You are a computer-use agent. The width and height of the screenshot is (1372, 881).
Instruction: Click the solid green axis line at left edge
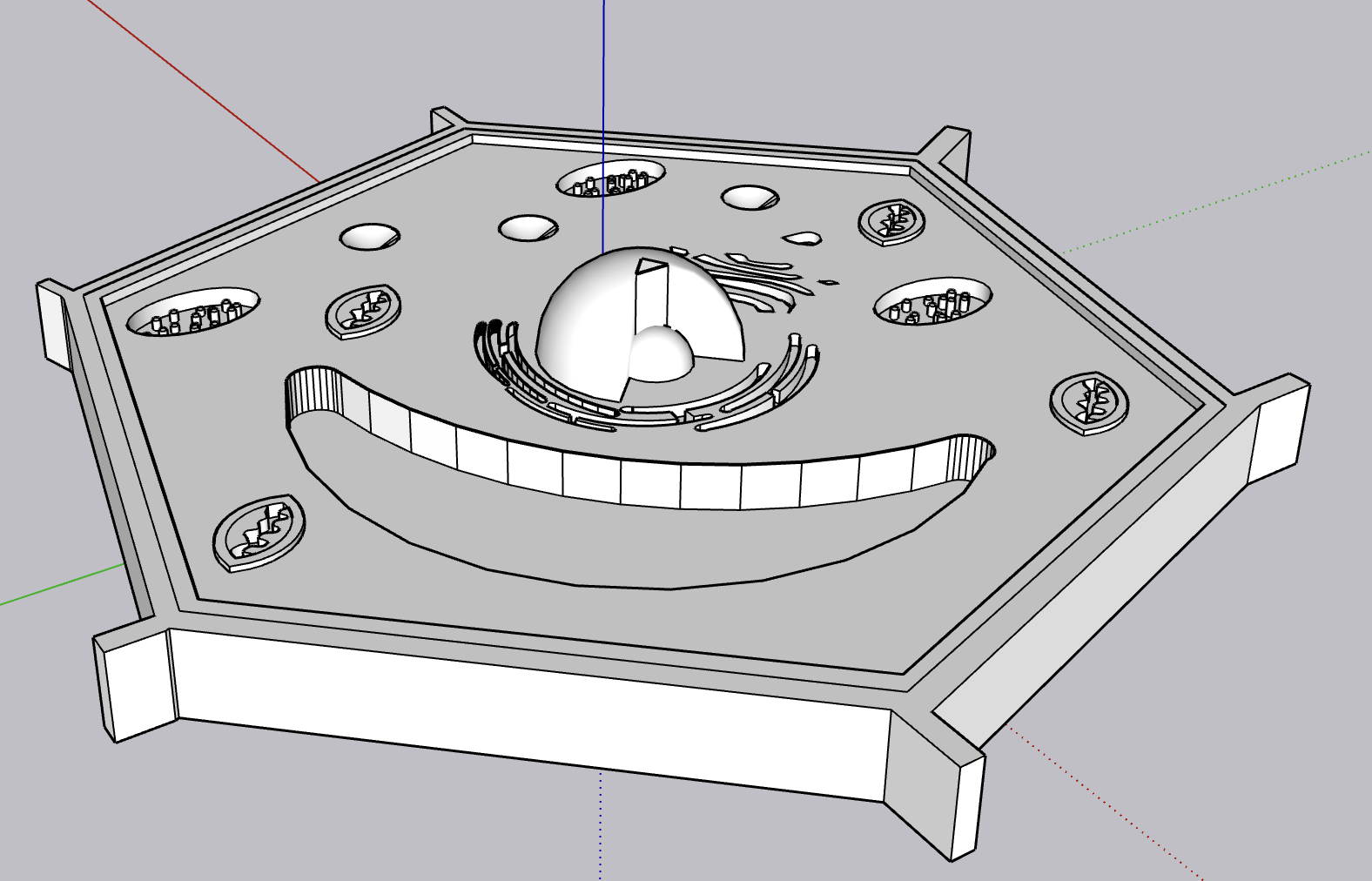click(x=61, y=584)
